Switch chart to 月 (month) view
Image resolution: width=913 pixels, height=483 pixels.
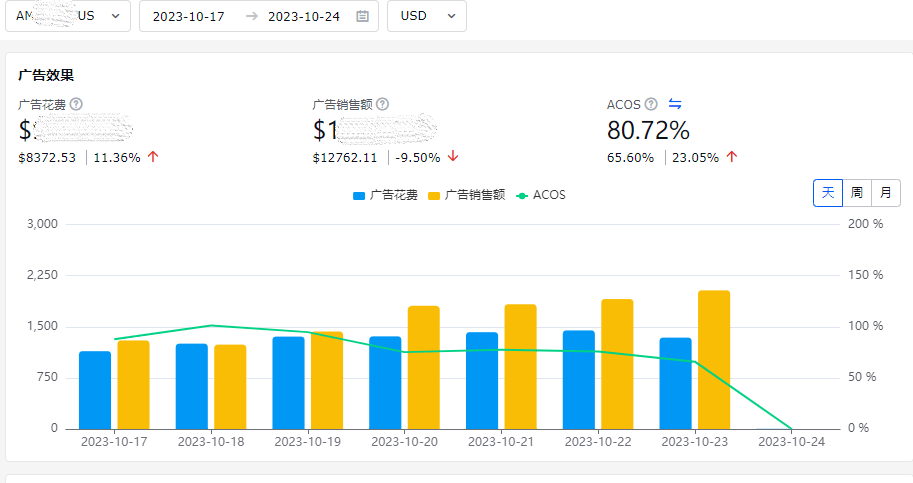[886, 193]
